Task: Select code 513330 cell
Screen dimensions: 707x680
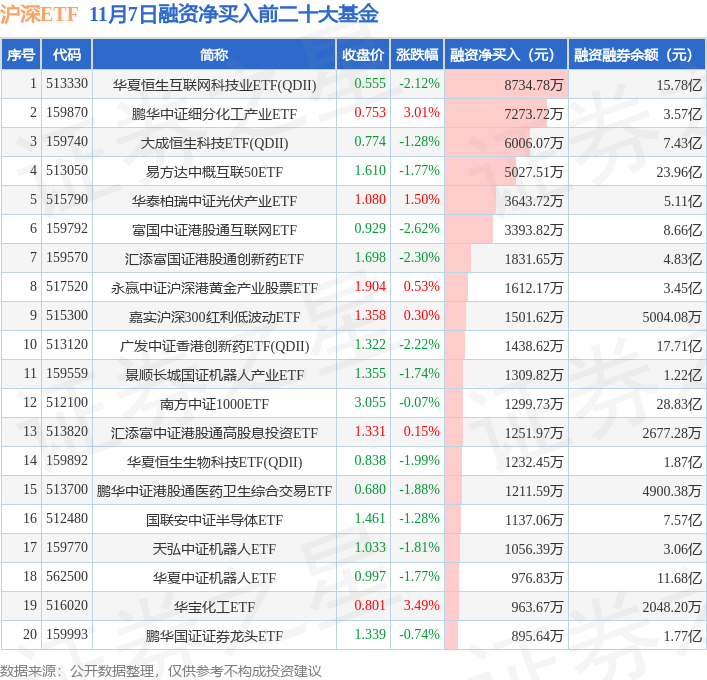Action: click(x=67, y=84)
